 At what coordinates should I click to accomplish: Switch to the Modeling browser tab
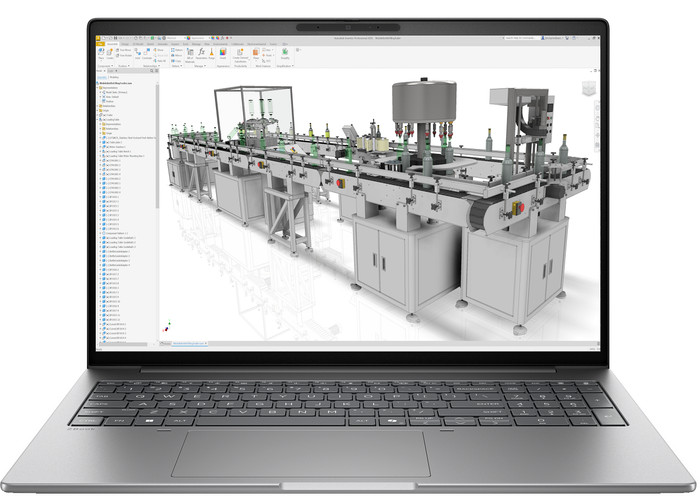pos(114,77)
